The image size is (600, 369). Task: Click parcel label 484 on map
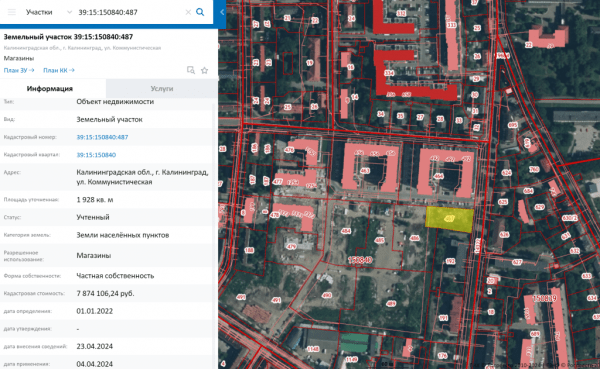coord(346,231)
